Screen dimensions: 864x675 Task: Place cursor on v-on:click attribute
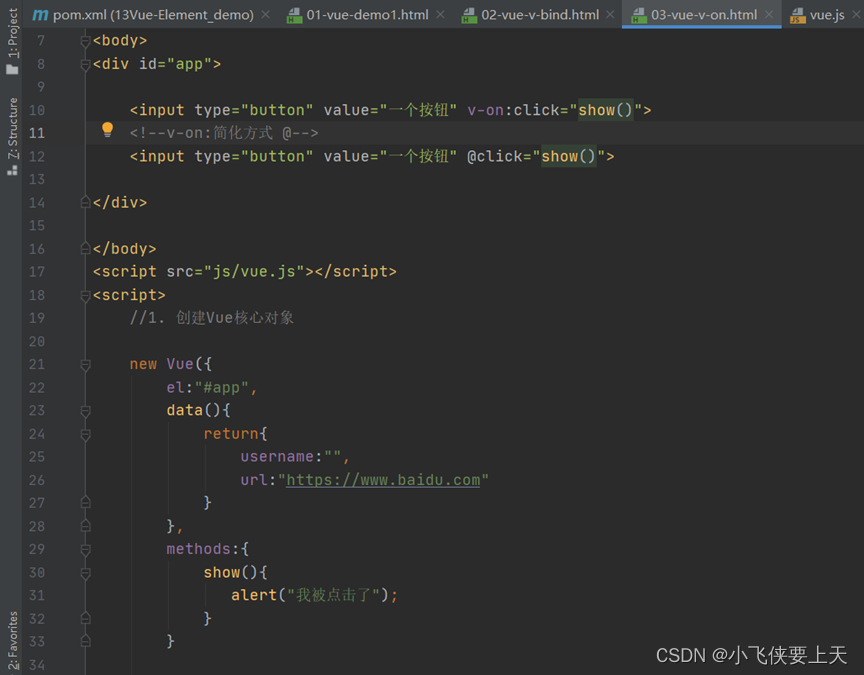[514, 110]
